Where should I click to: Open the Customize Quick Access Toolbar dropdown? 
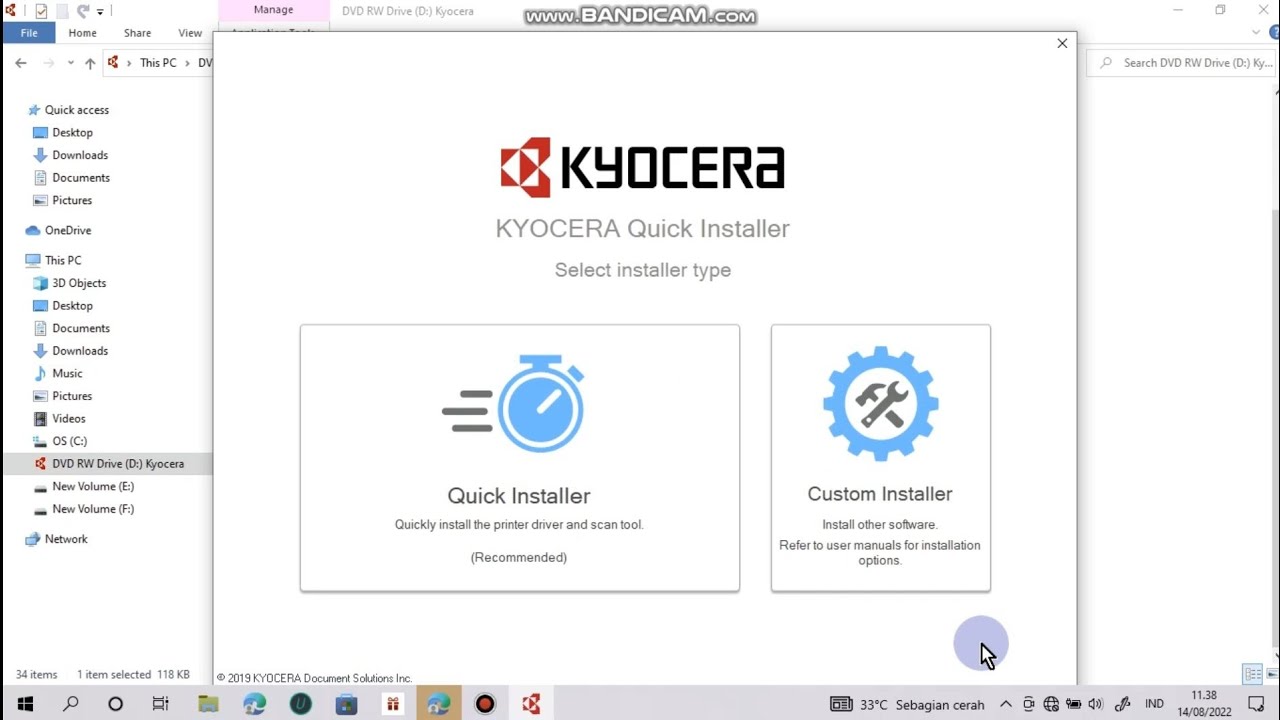point(100,11)
